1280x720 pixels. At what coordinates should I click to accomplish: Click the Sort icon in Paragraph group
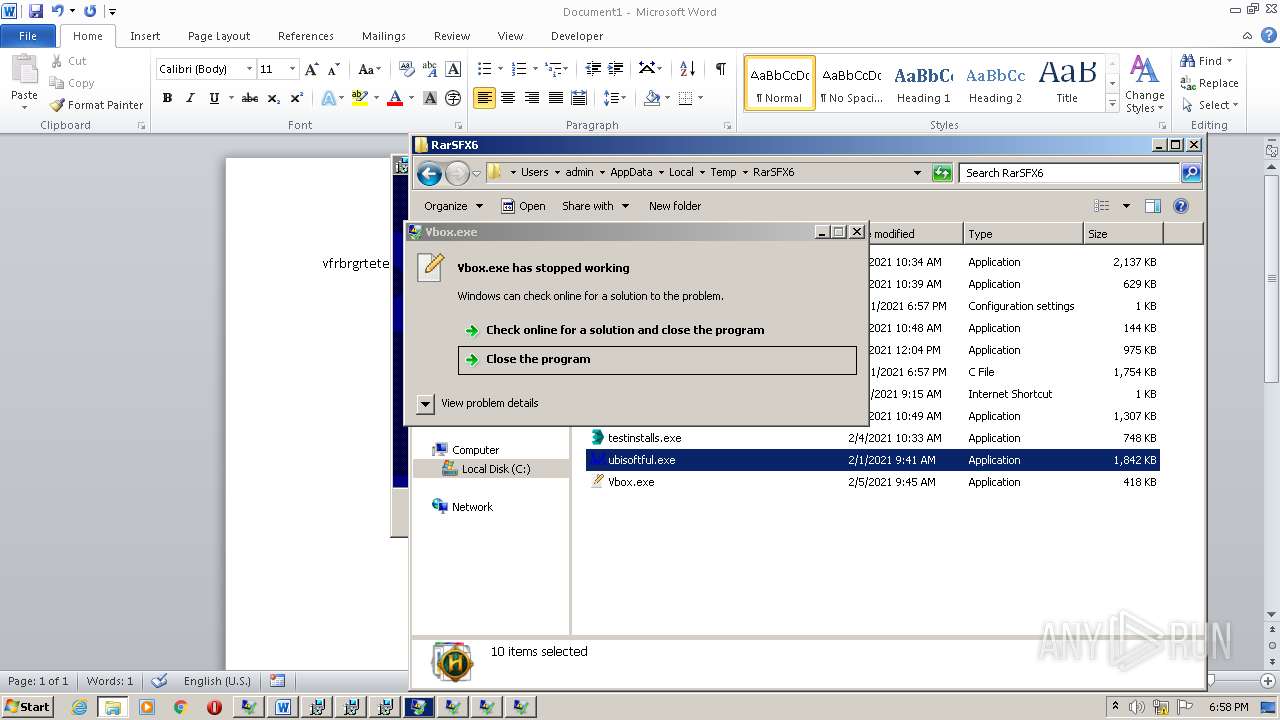687,69
